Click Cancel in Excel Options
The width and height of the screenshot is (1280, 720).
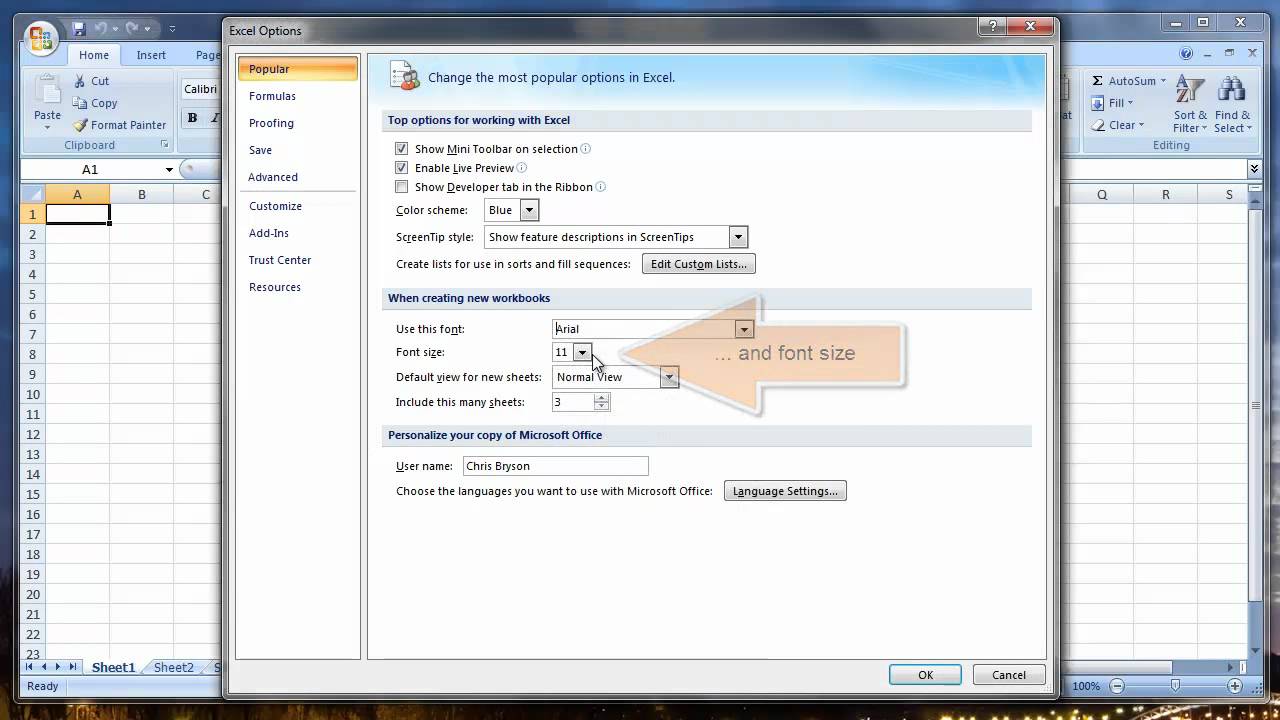tap(1008, 675)
